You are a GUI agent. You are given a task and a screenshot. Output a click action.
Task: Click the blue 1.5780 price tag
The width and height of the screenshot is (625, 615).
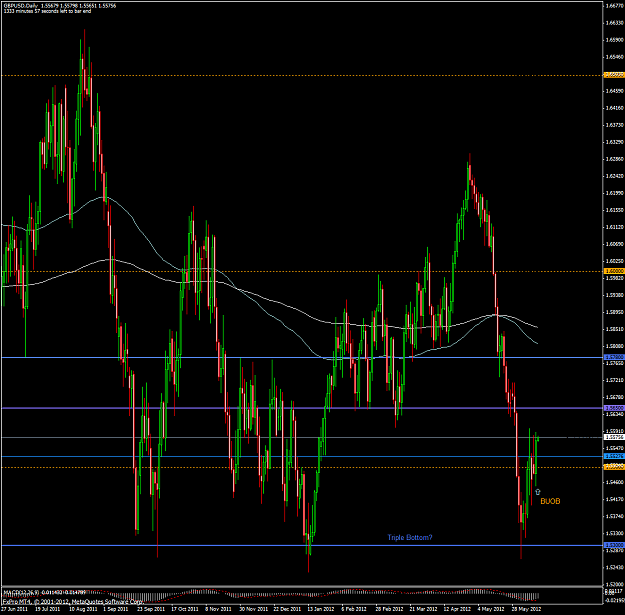tap(614, 358)
